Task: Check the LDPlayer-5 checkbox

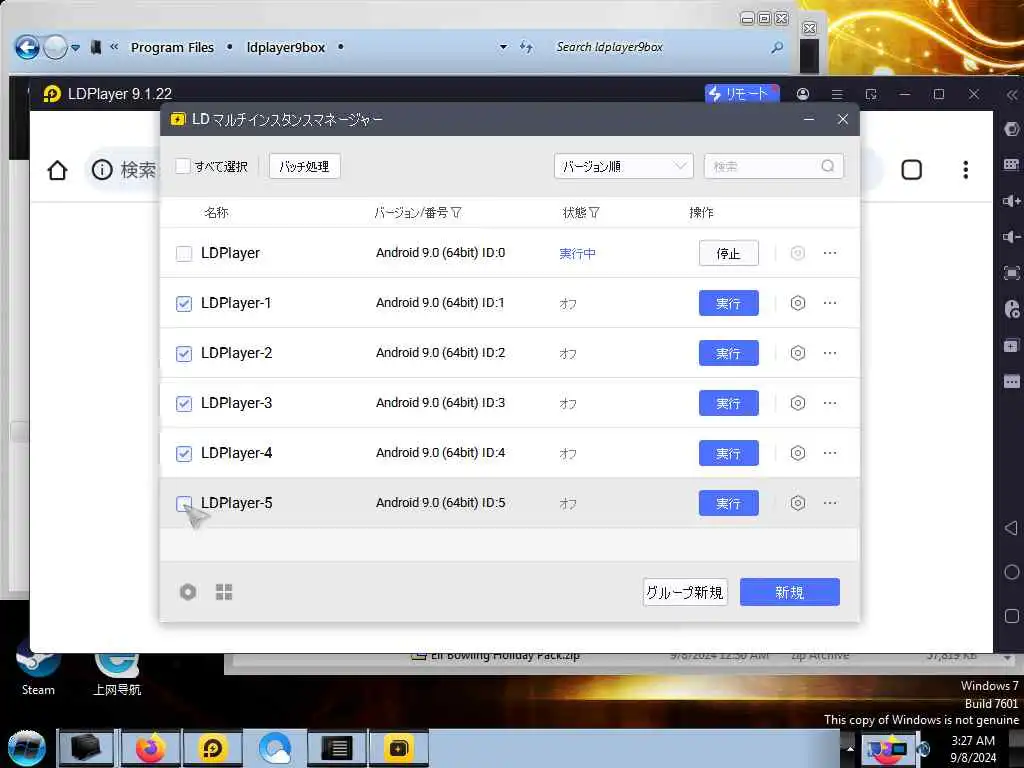Action: coord(184,504)
